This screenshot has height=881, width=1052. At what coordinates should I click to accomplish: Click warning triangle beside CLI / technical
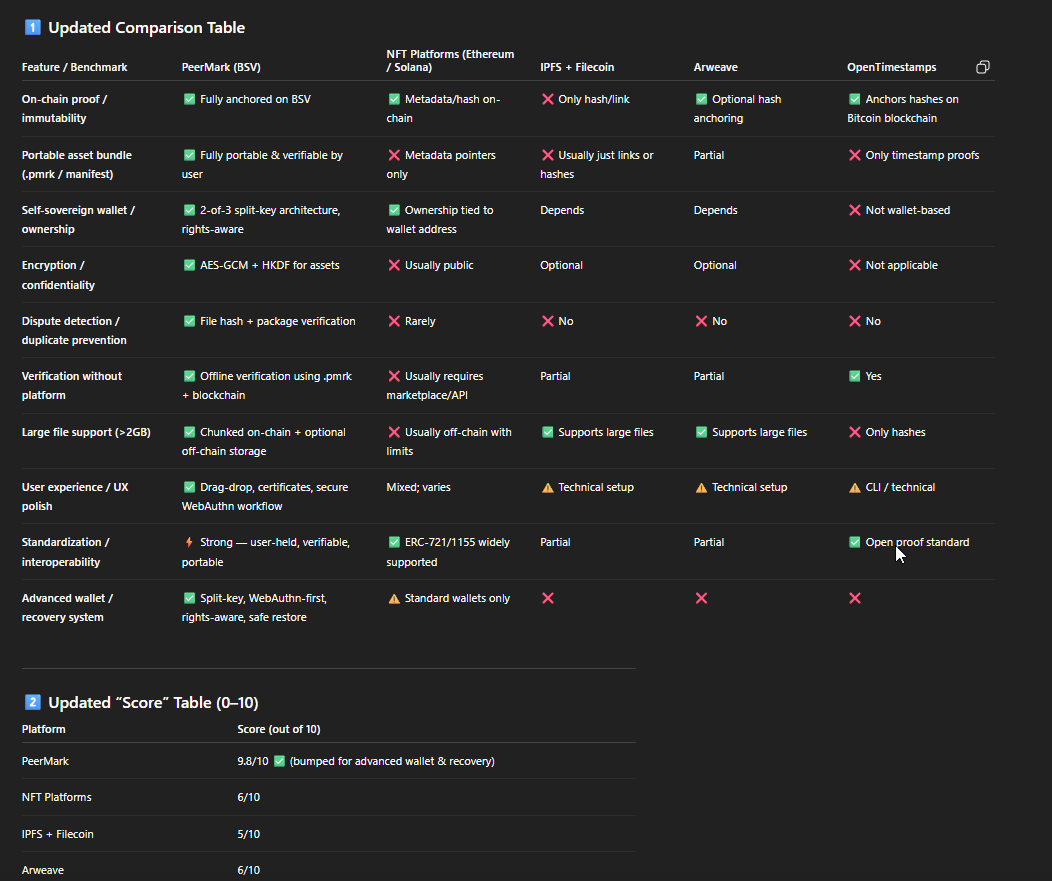(855, 488)
